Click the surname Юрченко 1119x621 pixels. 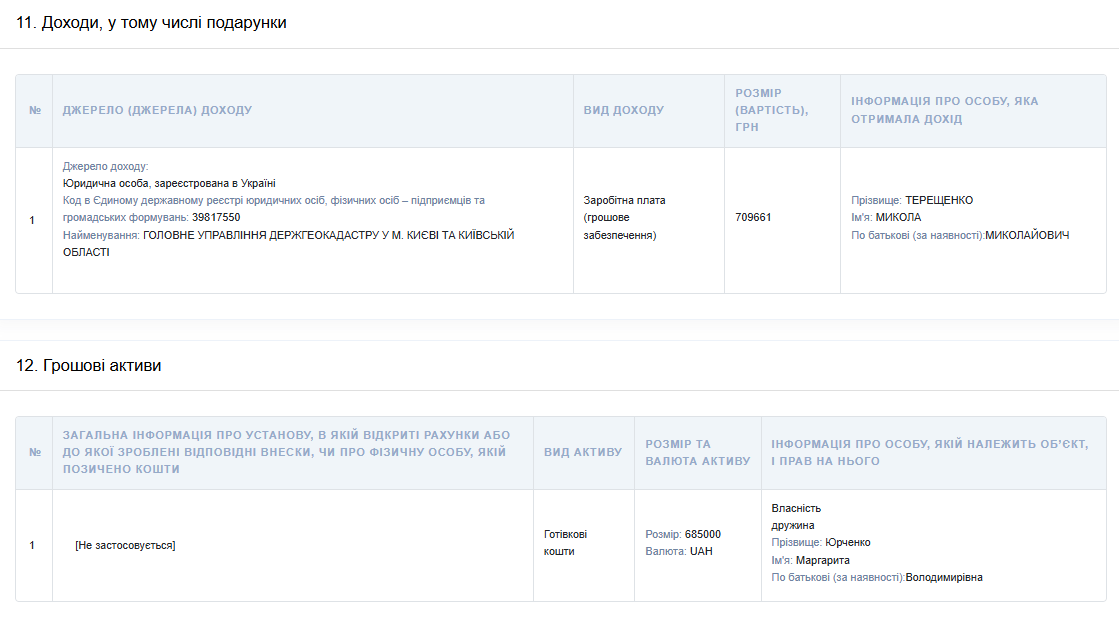coord(847,542)
